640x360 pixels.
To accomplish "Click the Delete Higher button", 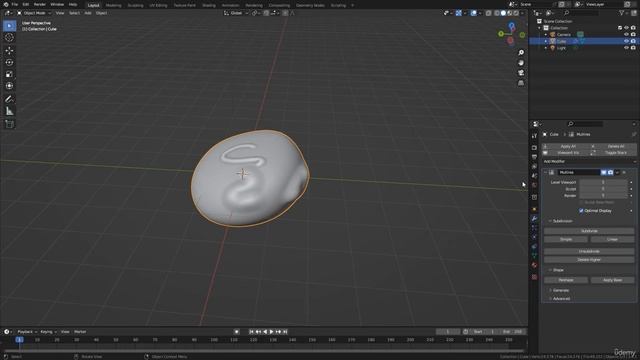I will (x=589, y=260).
